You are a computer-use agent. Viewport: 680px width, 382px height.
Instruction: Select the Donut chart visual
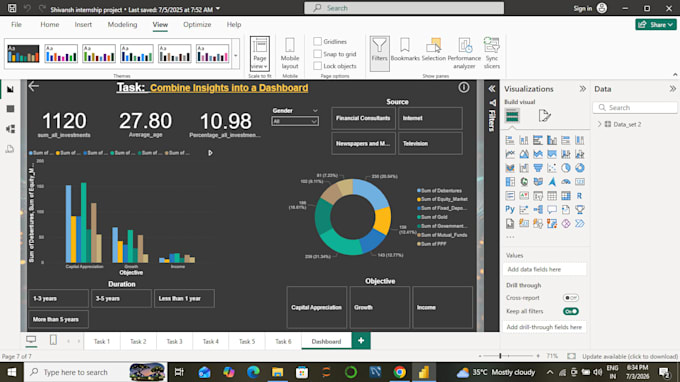[x=579, y=168]
